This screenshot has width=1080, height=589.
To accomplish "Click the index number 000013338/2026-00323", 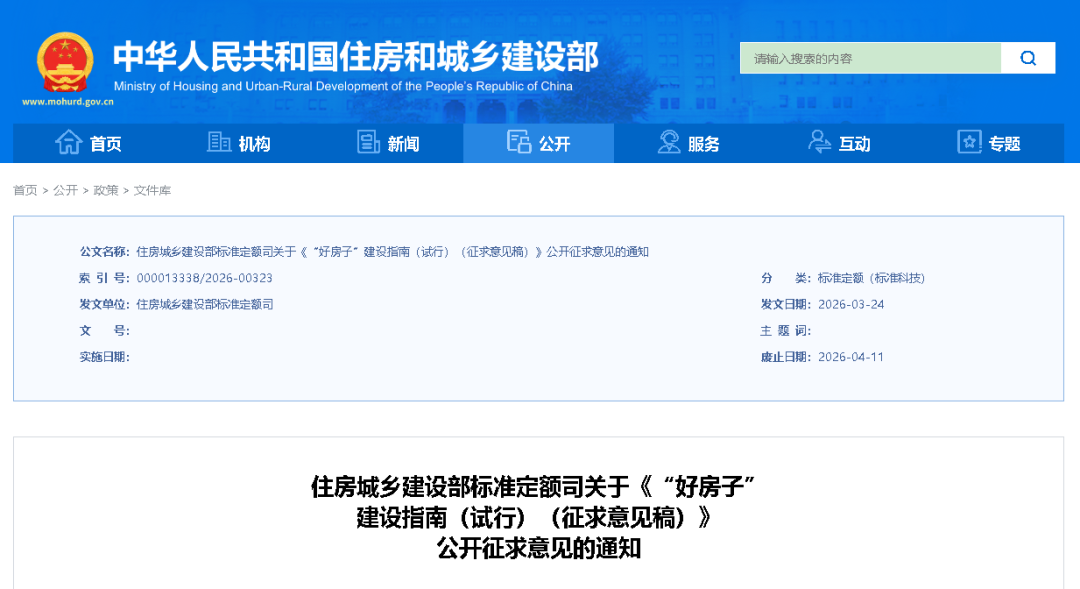I will tap(205, 278).
